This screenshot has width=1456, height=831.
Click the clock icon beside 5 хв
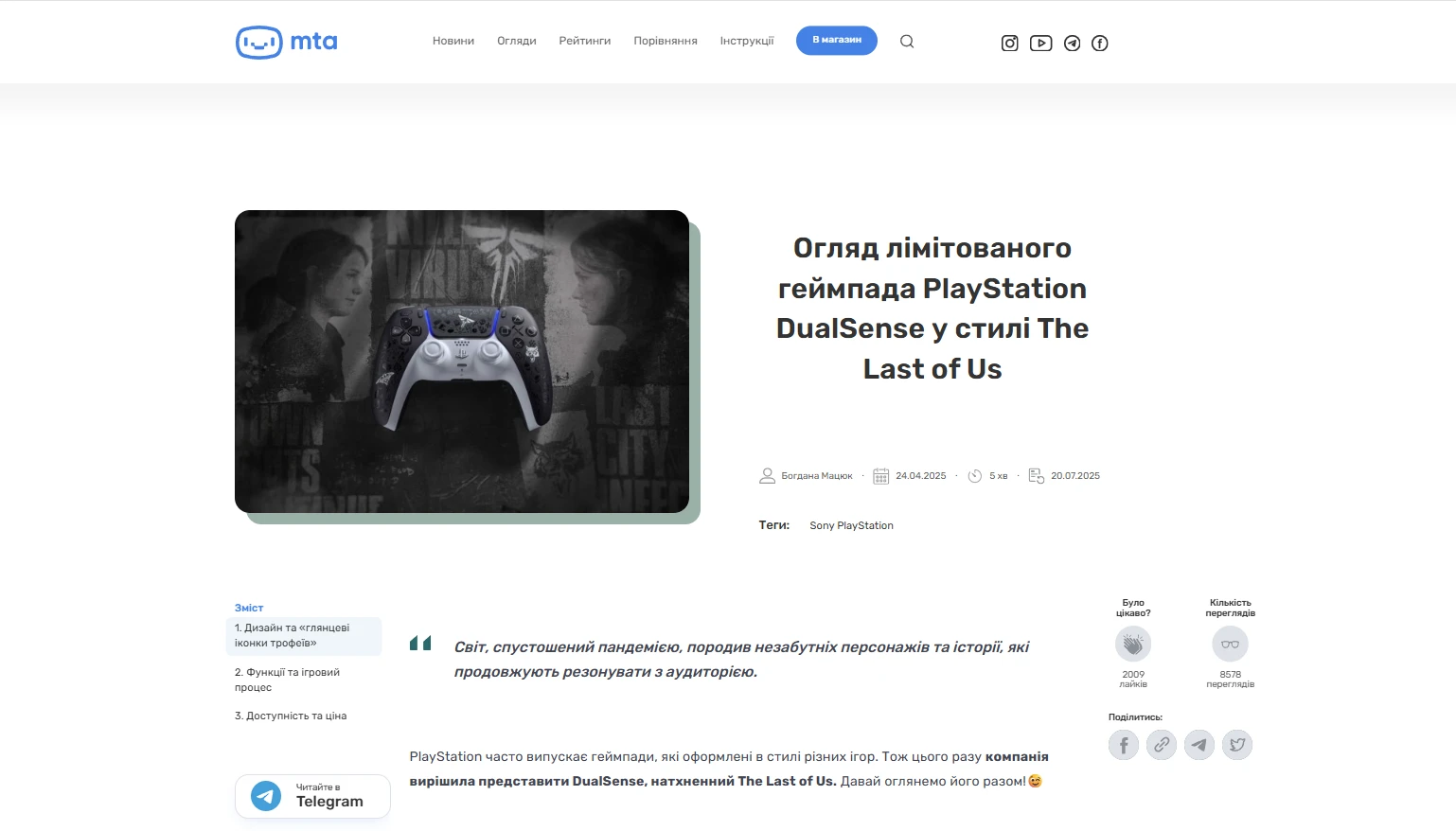(x=975, y=476)
